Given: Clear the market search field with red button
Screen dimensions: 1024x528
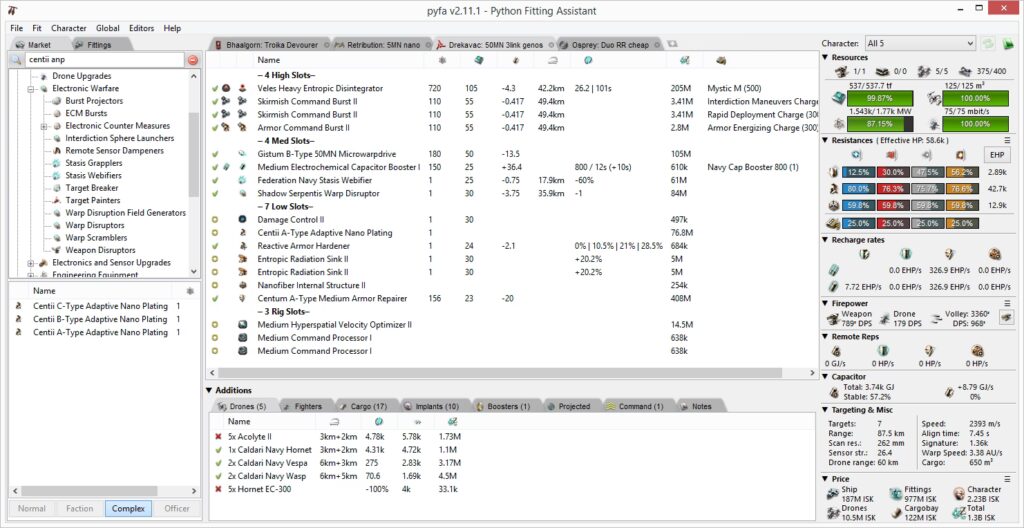Looking at the screenshot, I should [x=193, y=60].
